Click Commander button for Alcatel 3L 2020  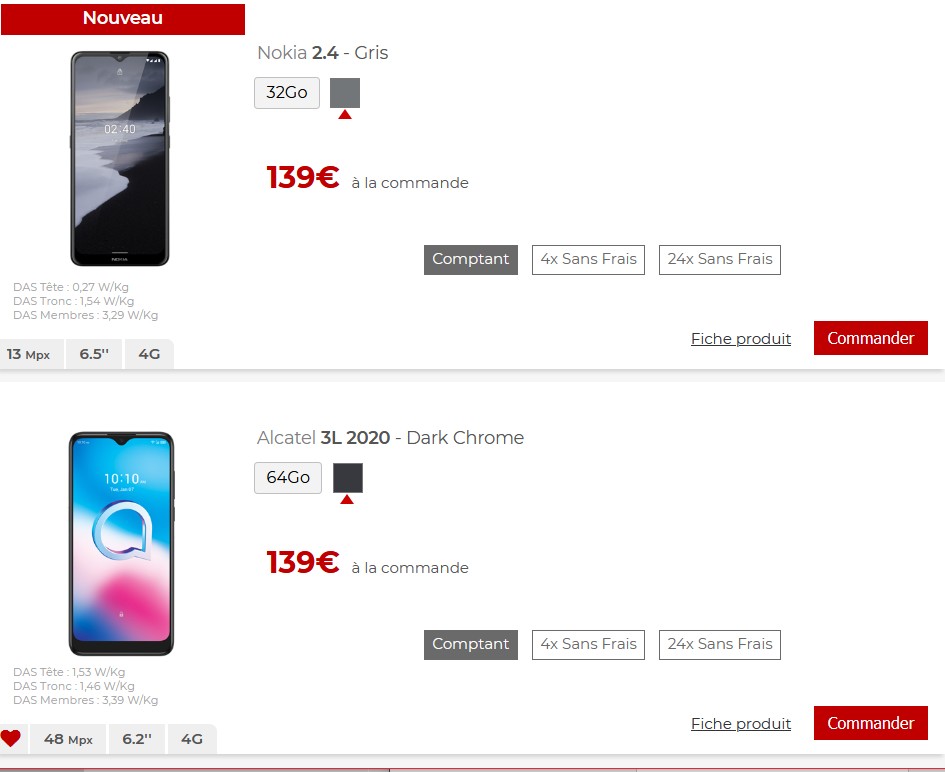pos(870,723)
